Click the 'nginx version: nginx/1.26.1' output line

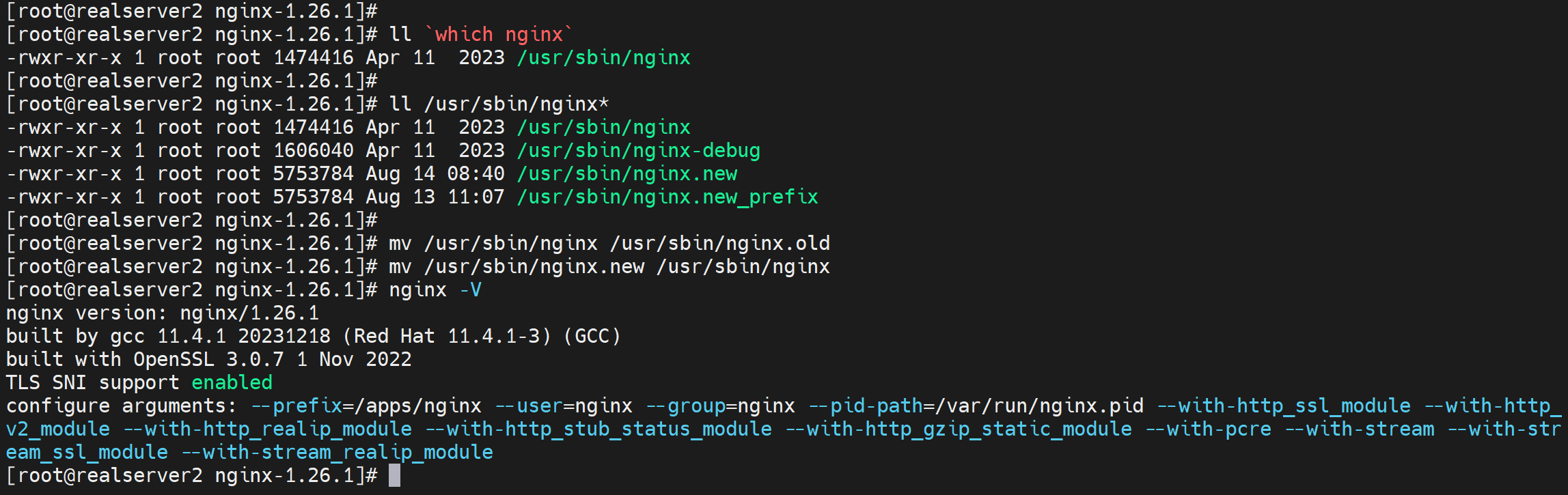tap(163, 313)
